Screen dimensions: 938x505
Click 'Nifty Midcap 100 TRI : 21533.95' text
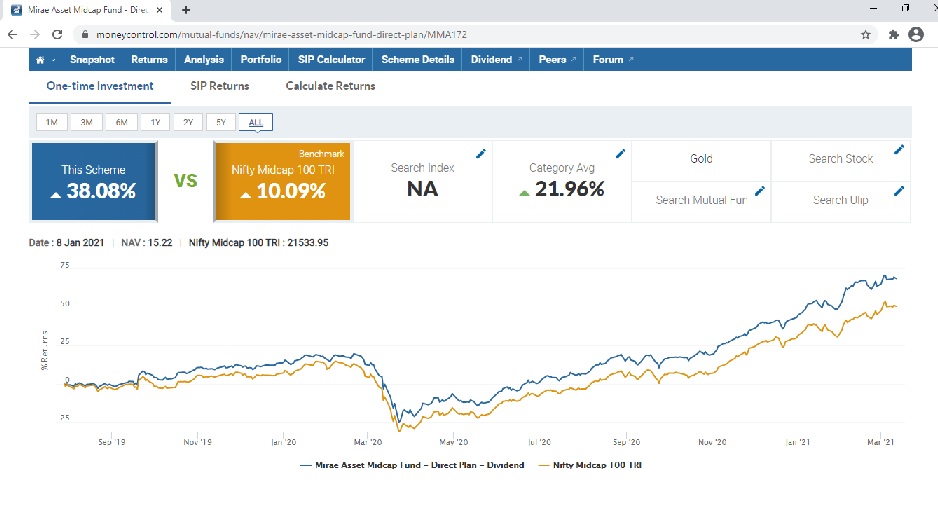click(258, 243)
